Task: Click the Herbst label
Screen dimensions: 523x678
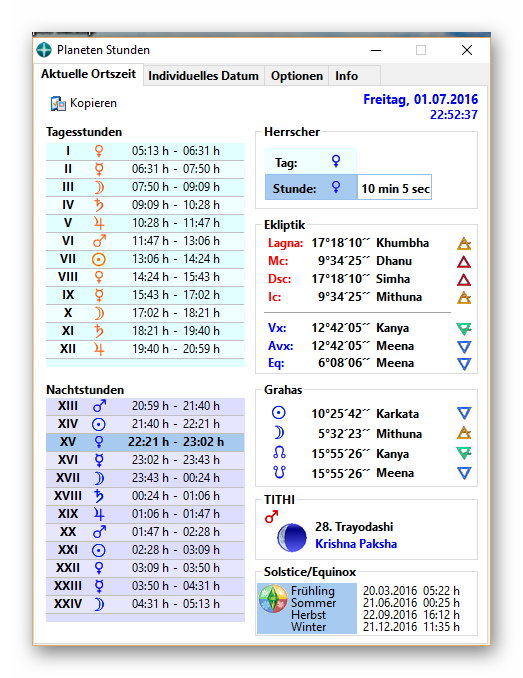Action: [309, 615]
